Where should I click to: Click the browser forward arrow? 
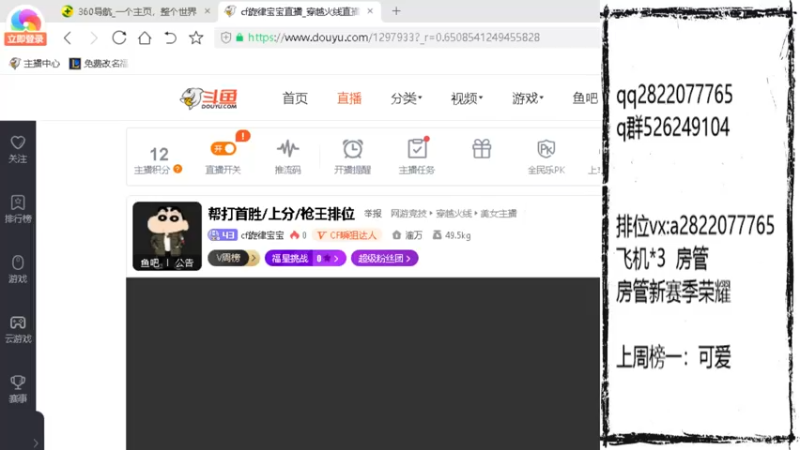(93, 38)
